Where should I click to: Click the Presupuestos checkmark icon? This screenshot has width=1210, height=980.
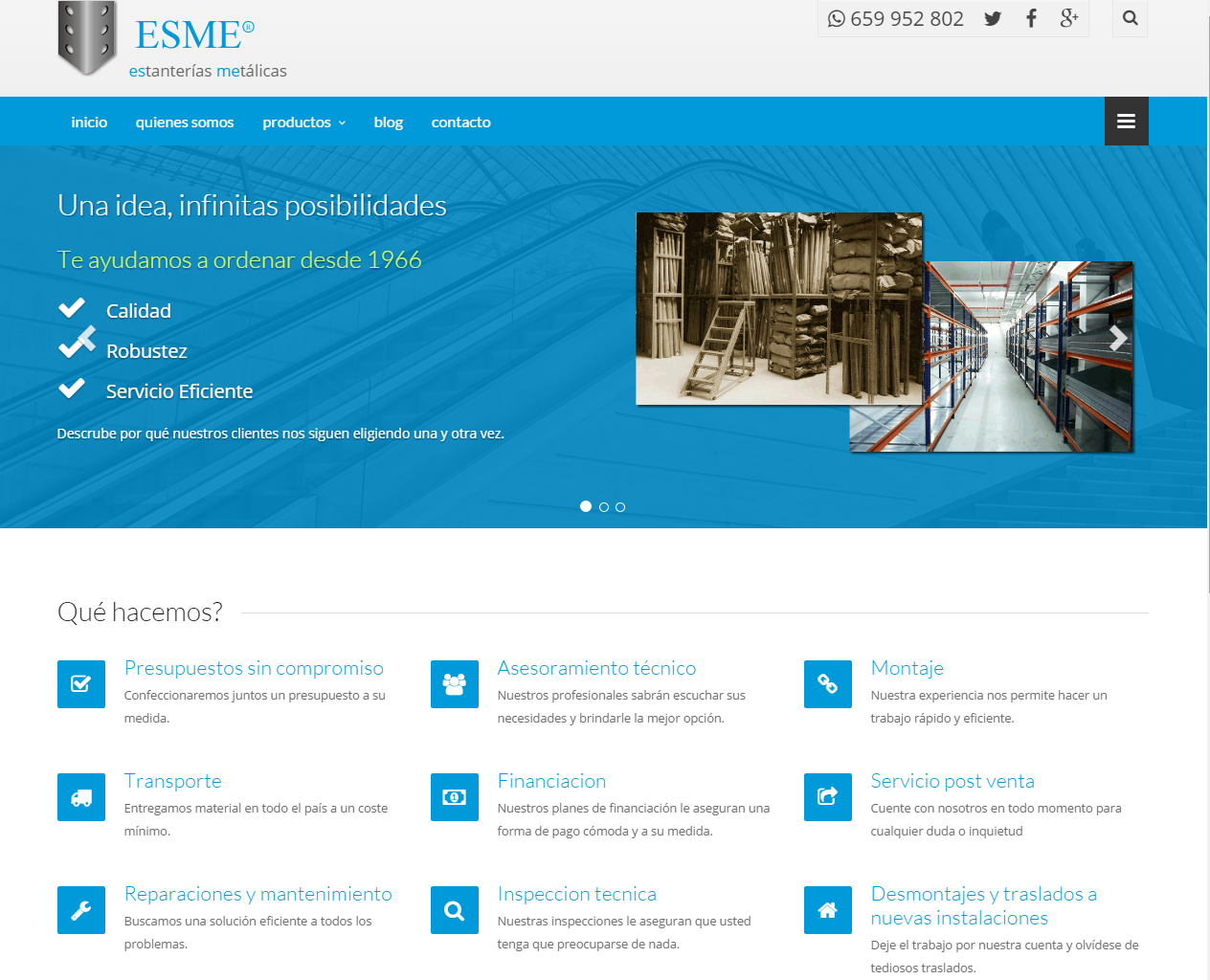(x=81, y=684)
